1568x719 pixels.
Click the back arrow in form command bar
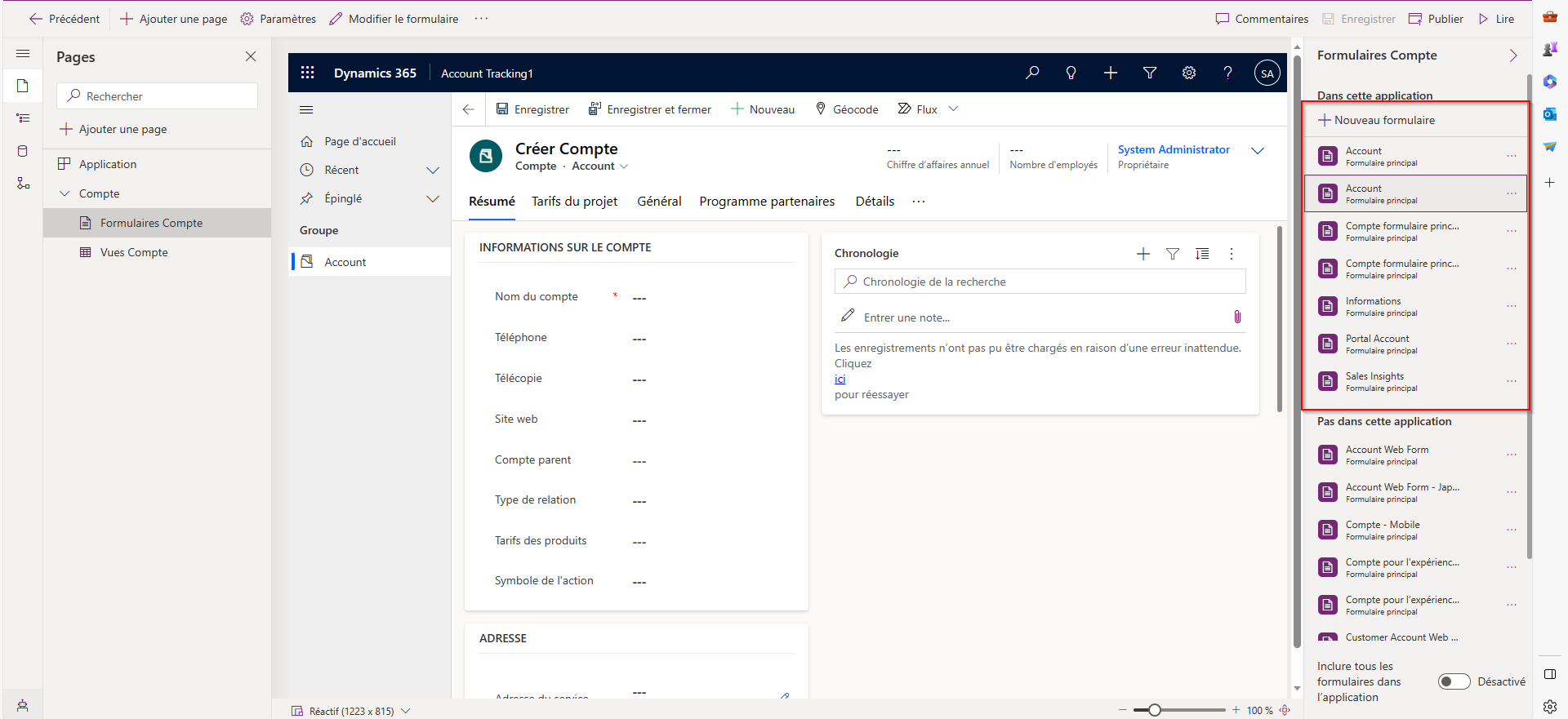point(468,109)
